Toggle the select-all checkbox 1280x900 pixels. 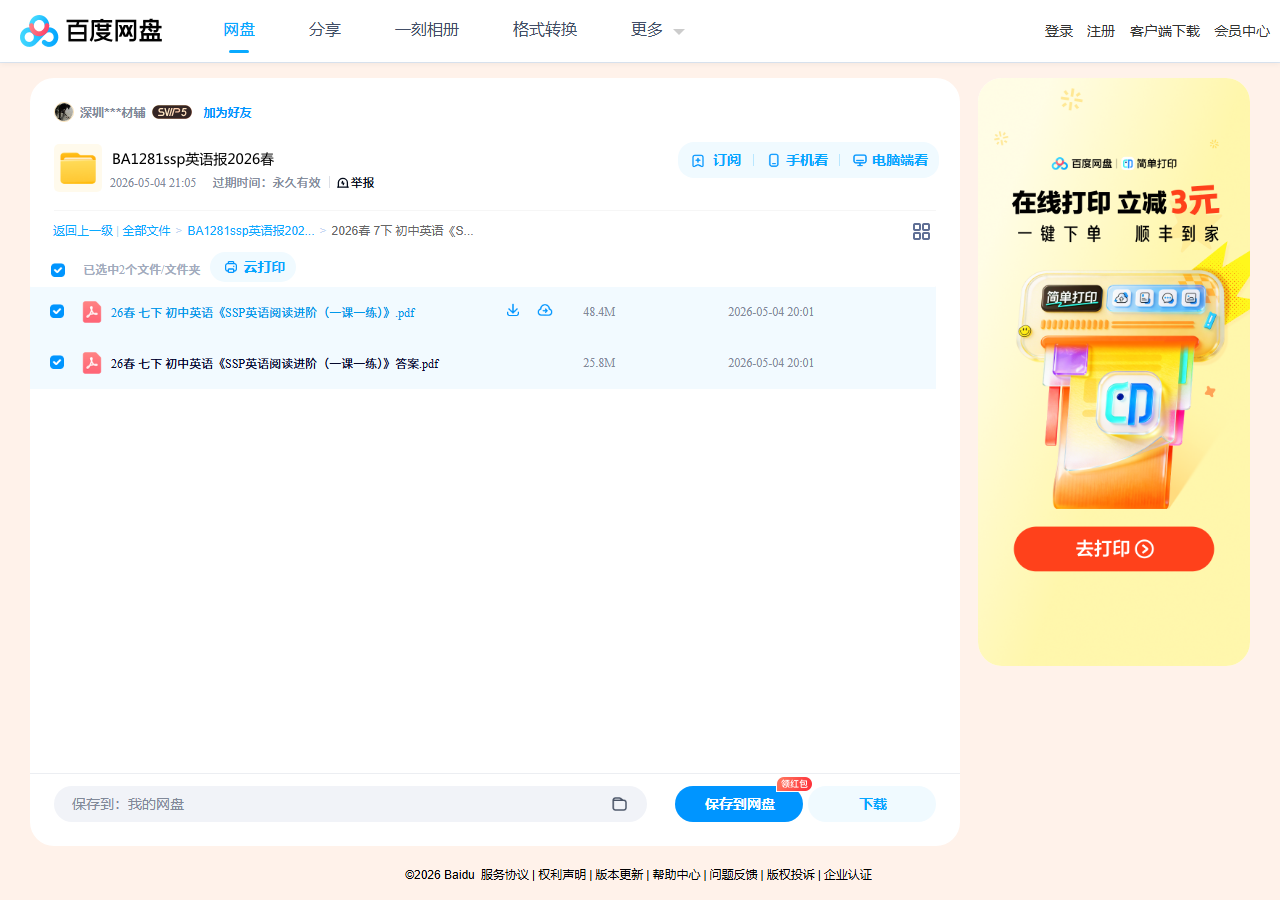[x=58, y=270]
